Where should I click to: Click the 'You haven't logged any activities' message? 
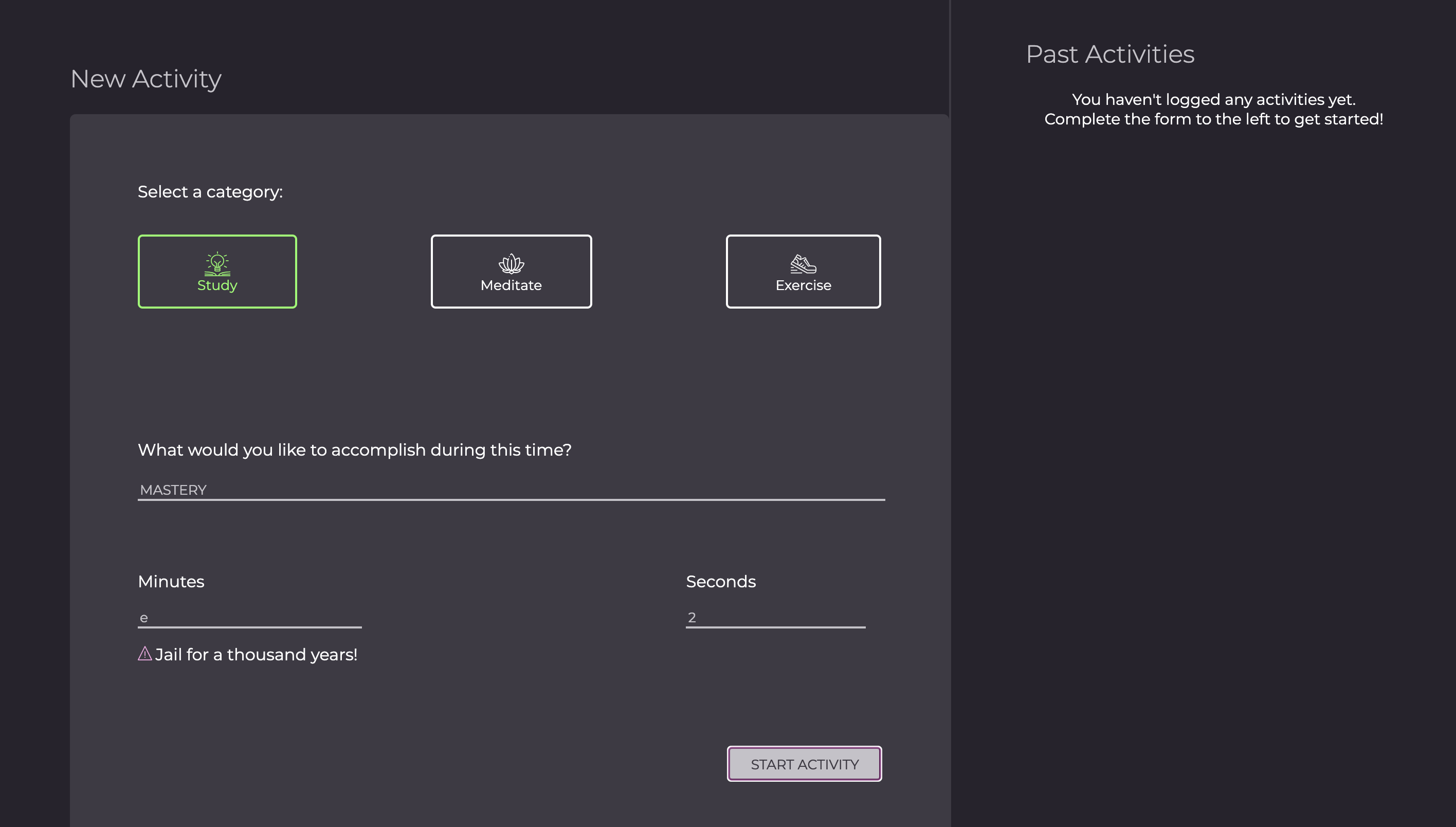[1214, 99]
